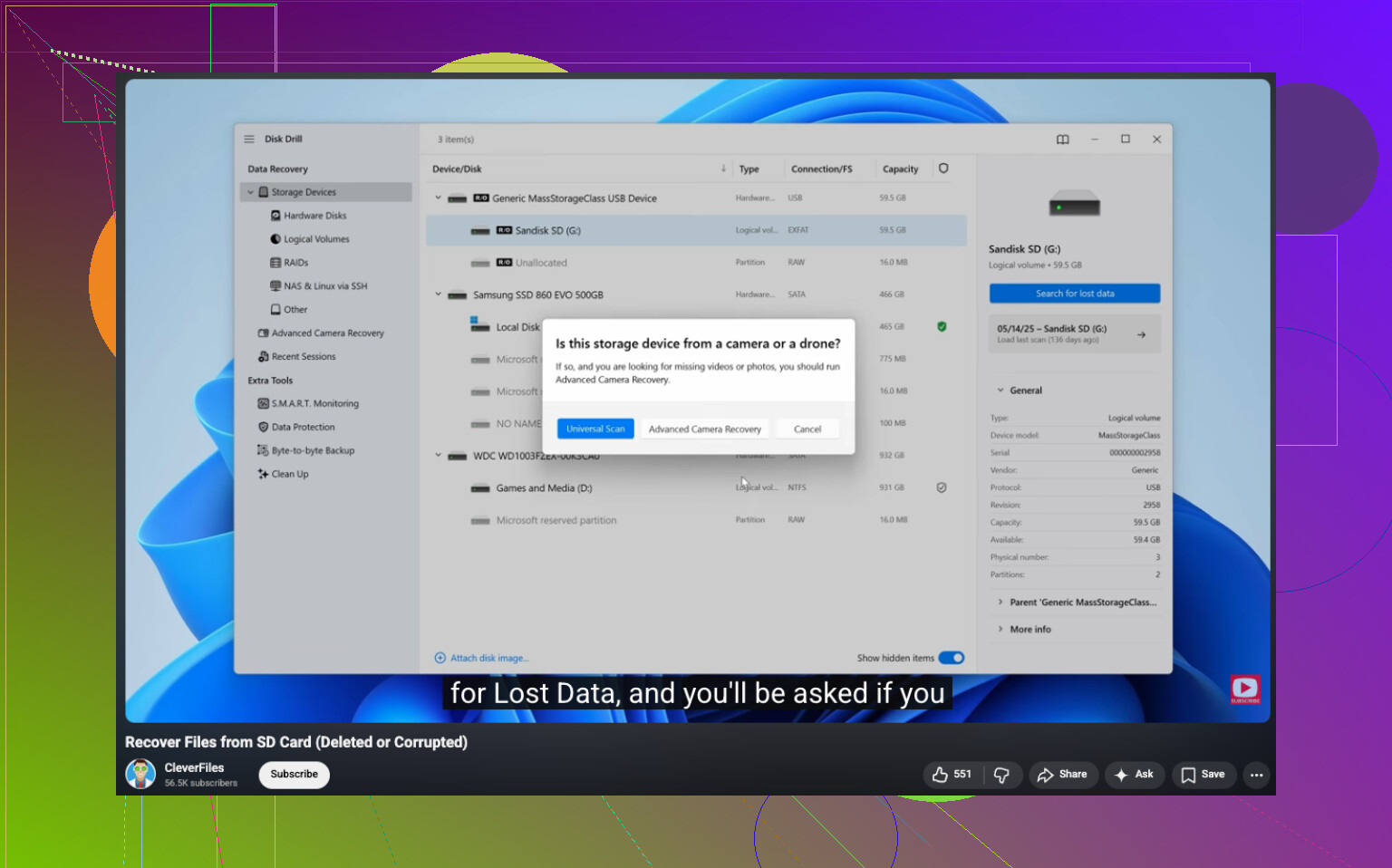Toggle Show hidden items switch
The image size is (1392, 868).
point(952,658)
